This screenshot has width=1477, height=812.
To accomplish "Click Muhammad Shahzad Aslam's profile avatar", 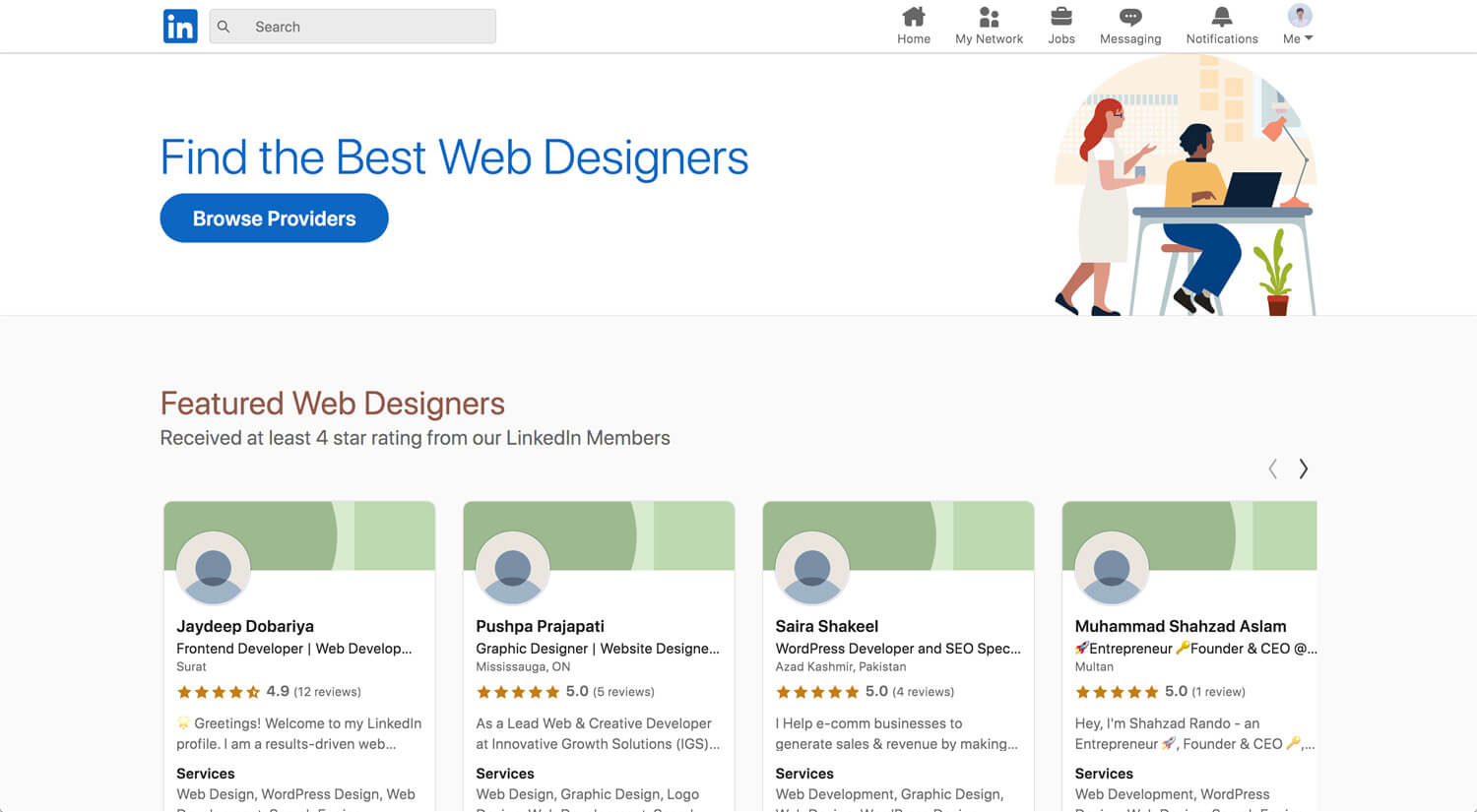I will tap(1112, 568).
